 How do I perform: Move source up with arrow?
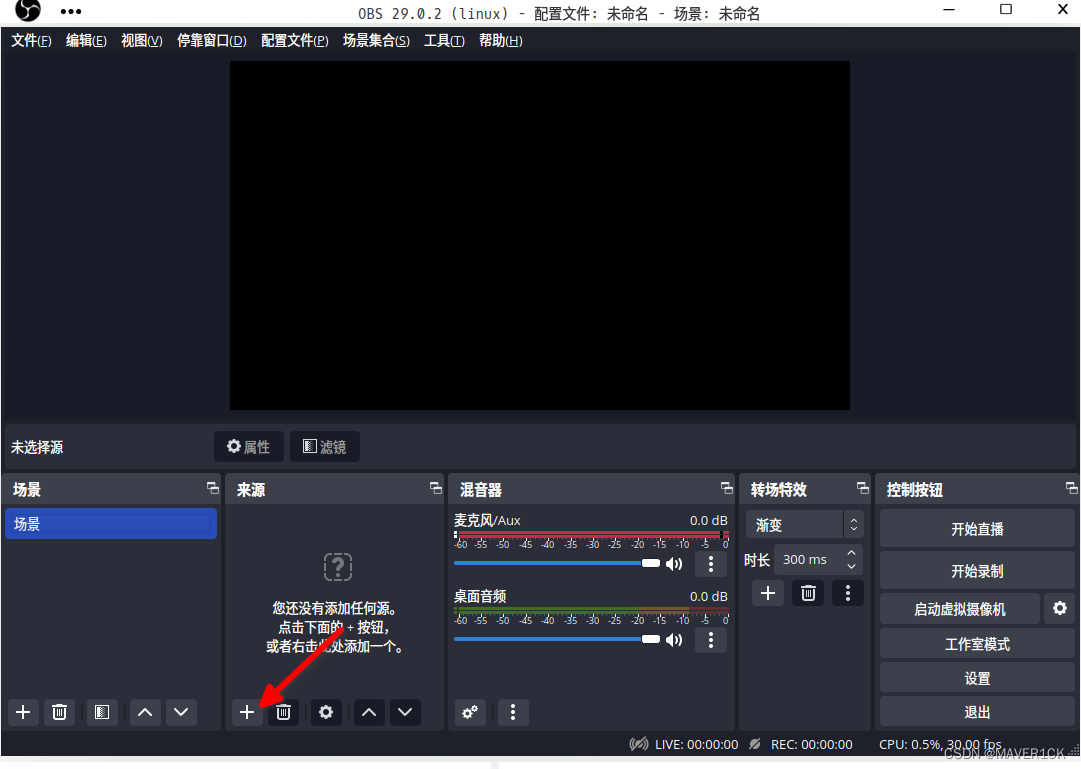[x=369, y=712]
